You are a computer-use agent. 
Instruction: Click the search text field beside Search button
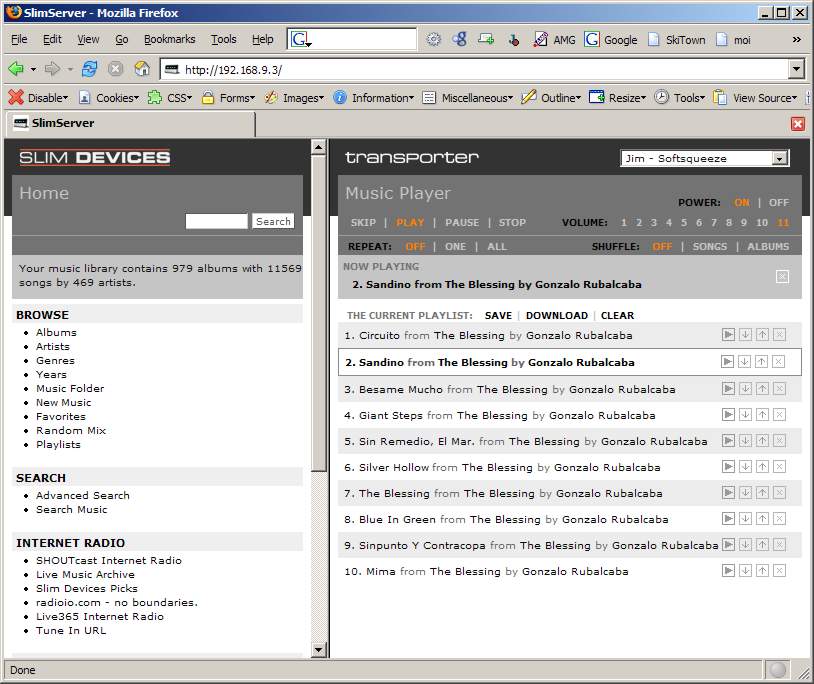pyautogui.click(x=216, y=221)
